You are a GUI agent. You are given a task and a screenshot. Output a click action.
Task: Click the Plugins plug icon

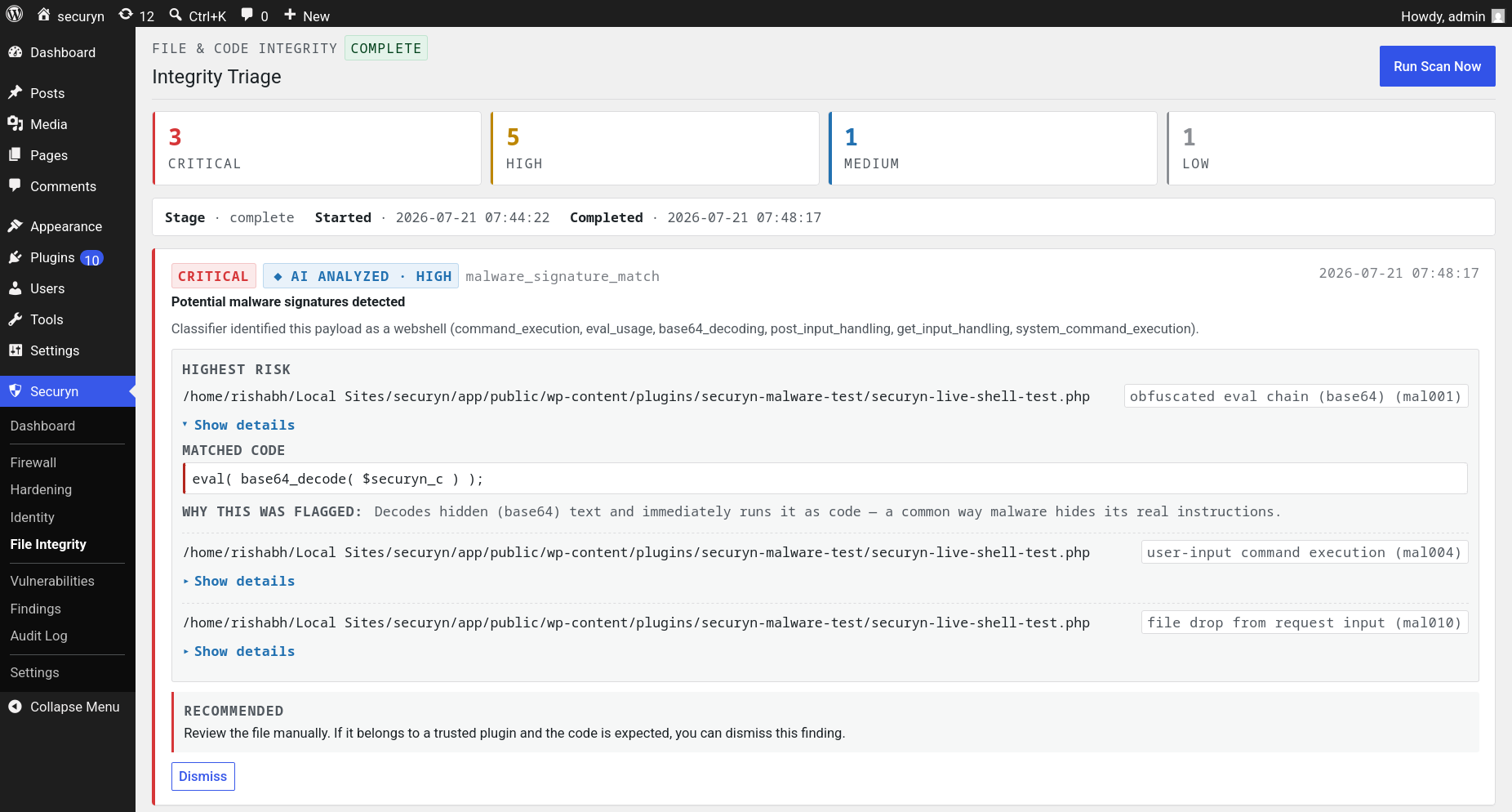[16, 257]
